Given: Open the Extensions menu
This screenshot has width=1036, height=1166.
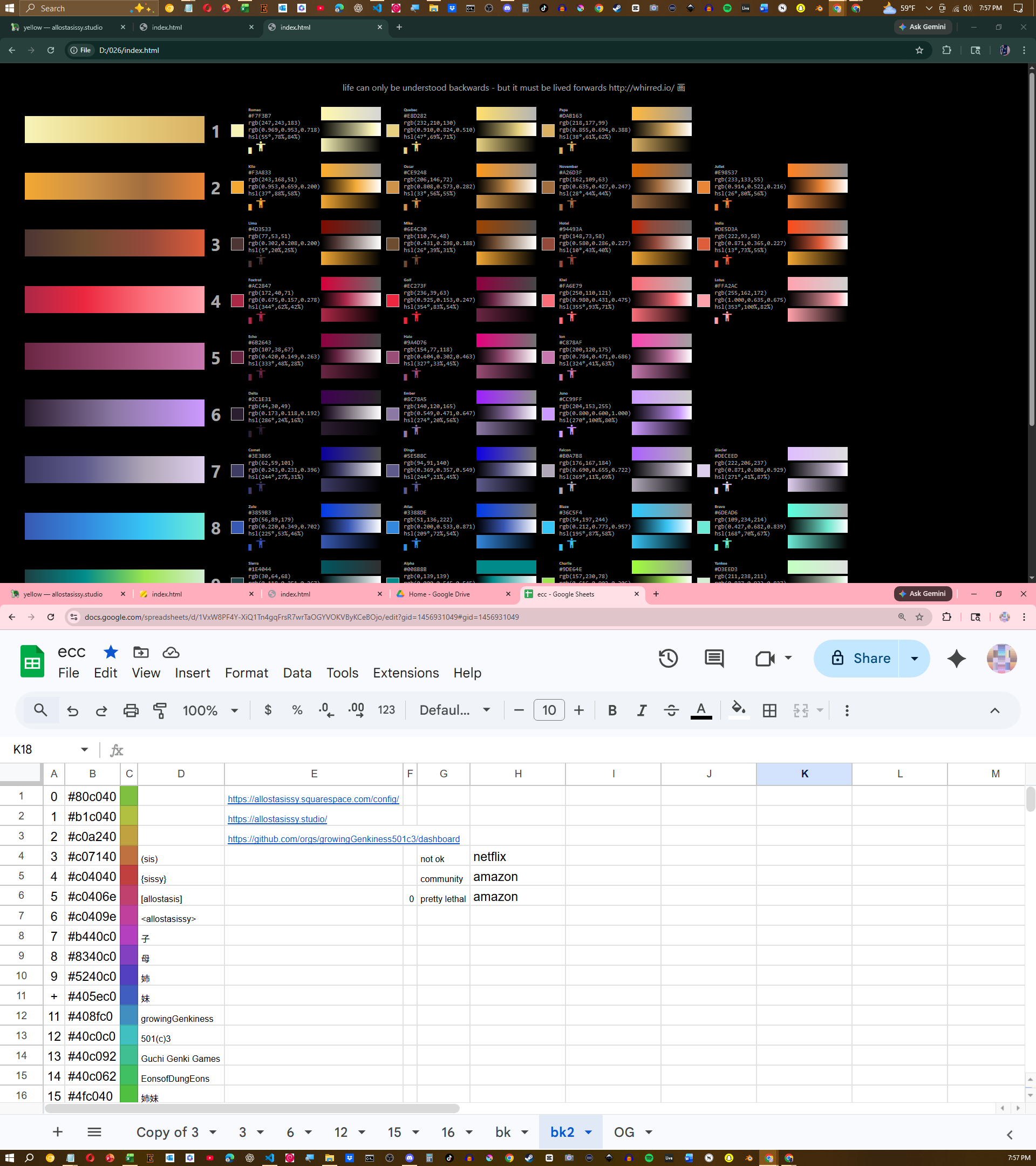Looking at the screenshot, I should point(405,673).
